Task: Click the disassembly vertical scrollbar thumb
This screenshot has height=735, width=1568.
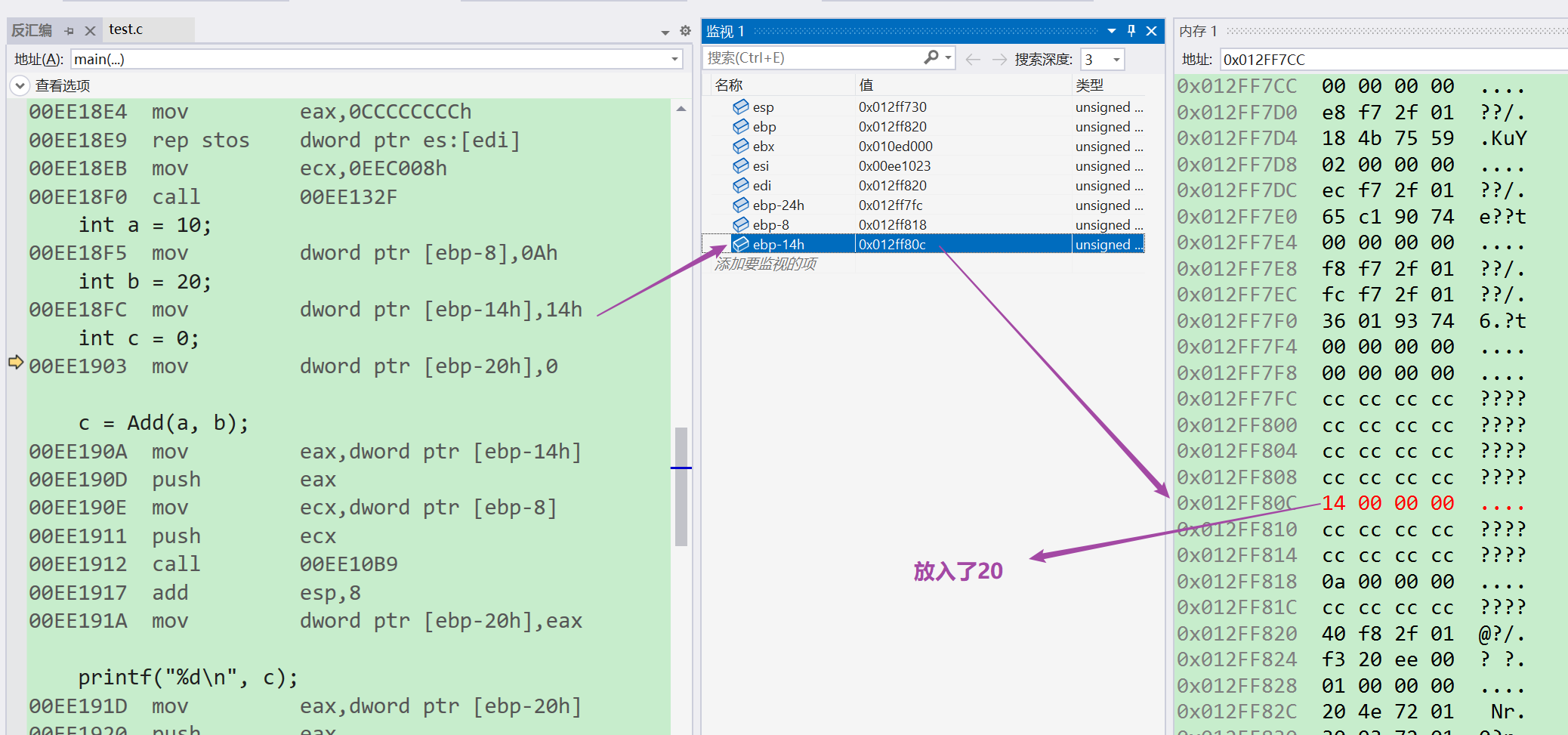Action: click(681, 486)
